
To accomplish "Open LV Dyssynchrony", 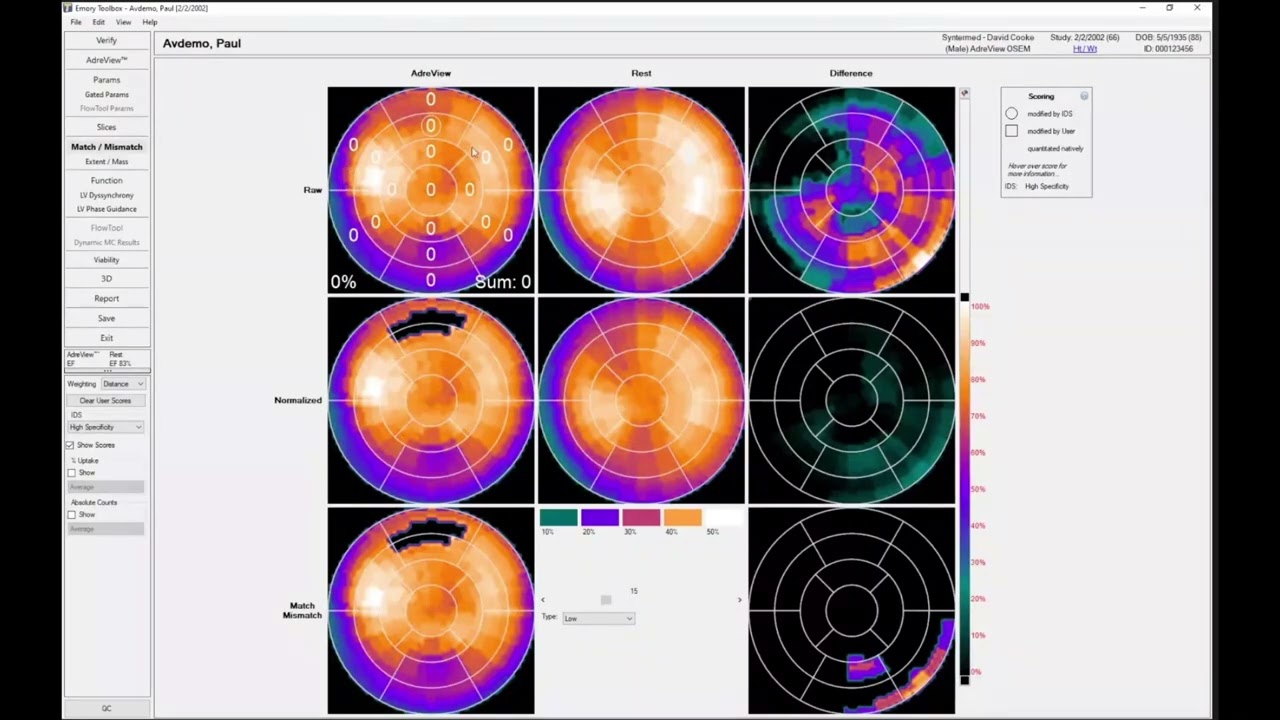I will point(107,196).
